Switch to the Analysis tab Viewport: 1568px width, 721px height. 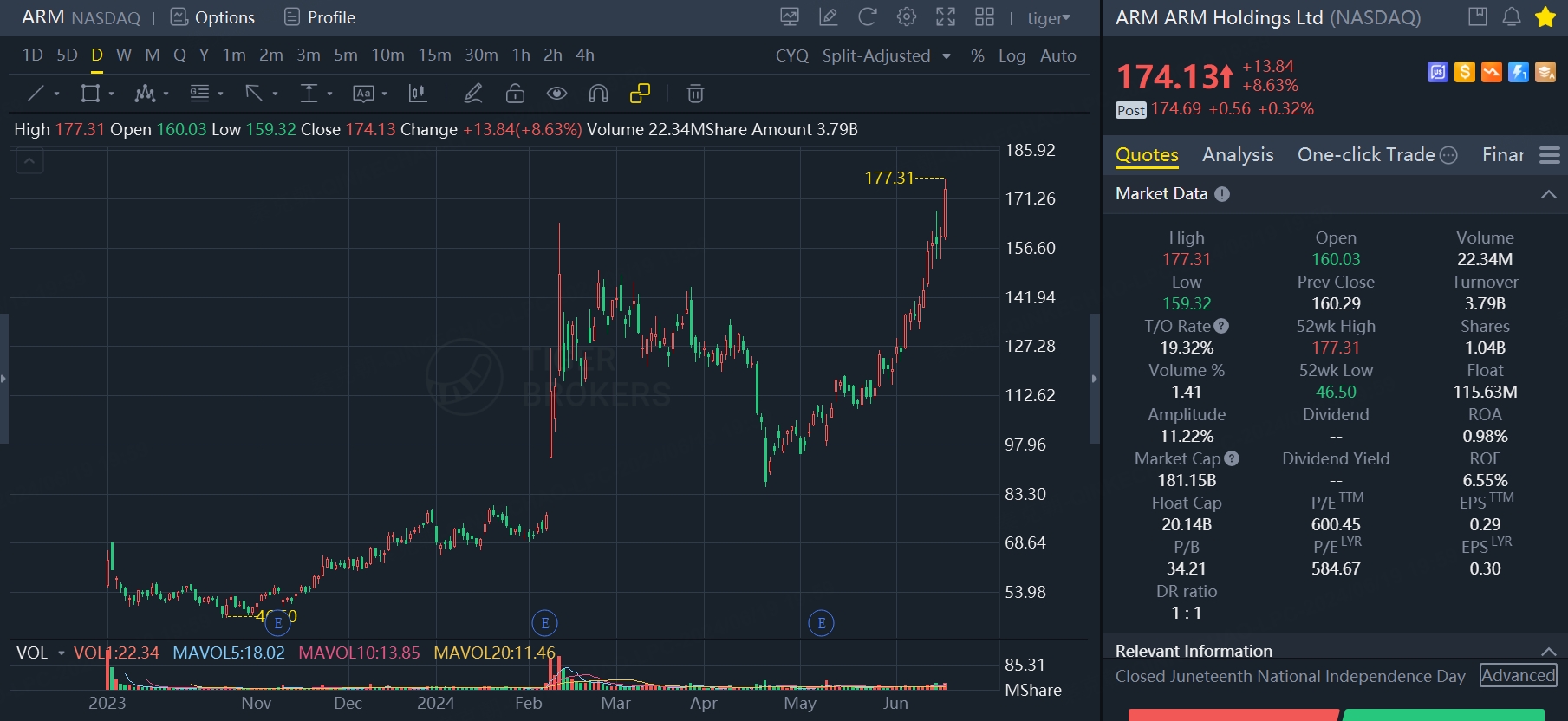pos(1238,155)
